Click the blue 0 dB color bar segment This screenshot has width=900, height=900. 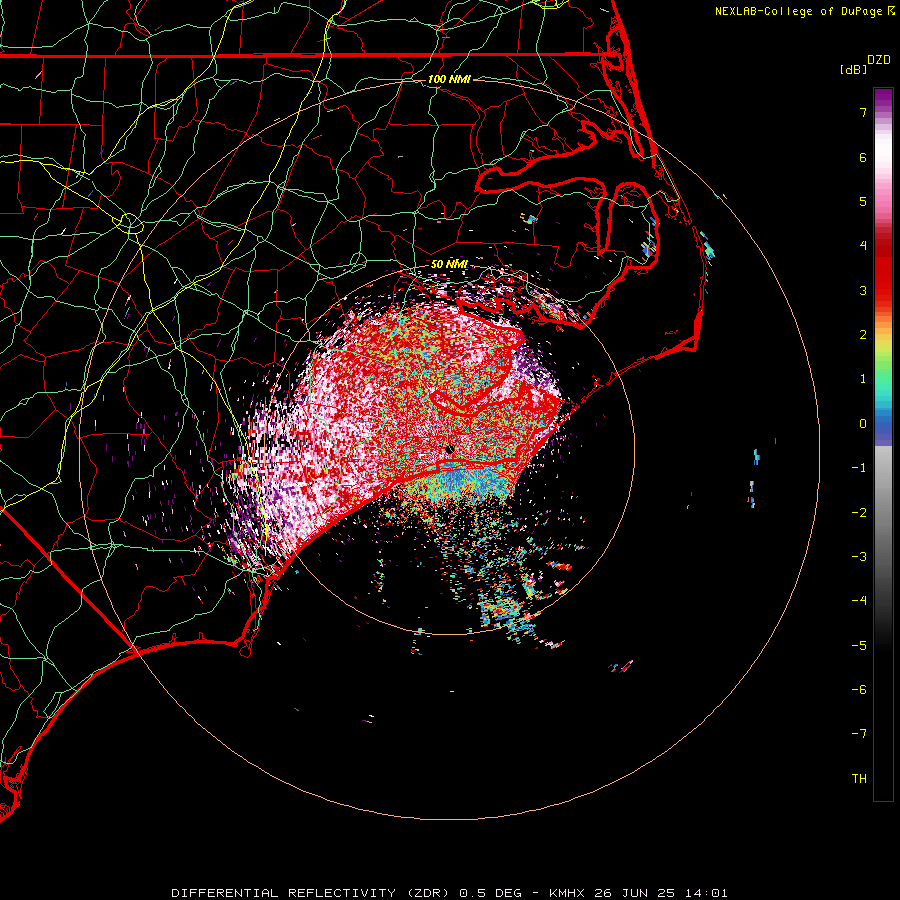(883, 424)
